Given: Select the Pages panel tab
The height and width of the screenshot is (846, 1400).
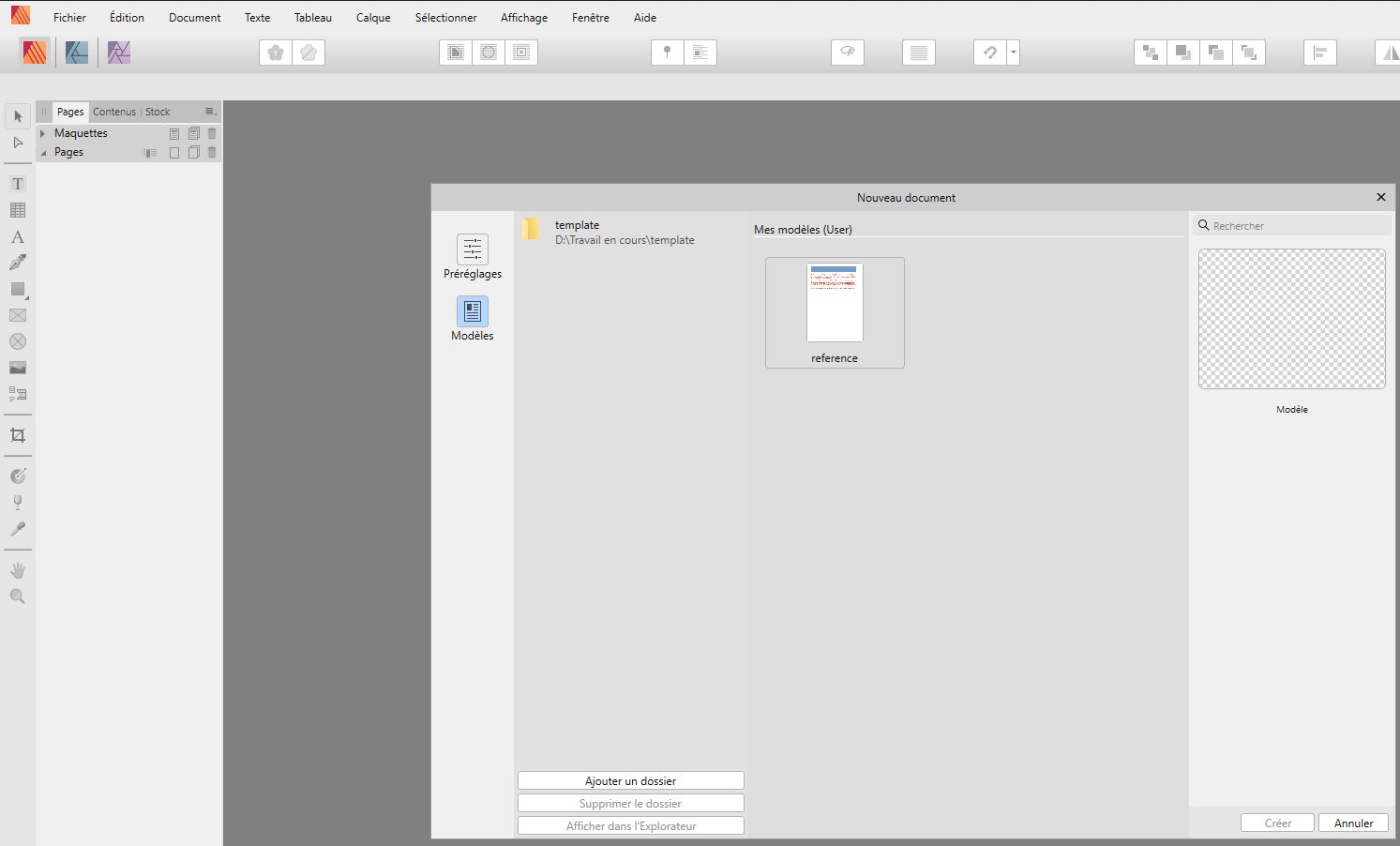Looking at the screenshot, I should 70,112.
